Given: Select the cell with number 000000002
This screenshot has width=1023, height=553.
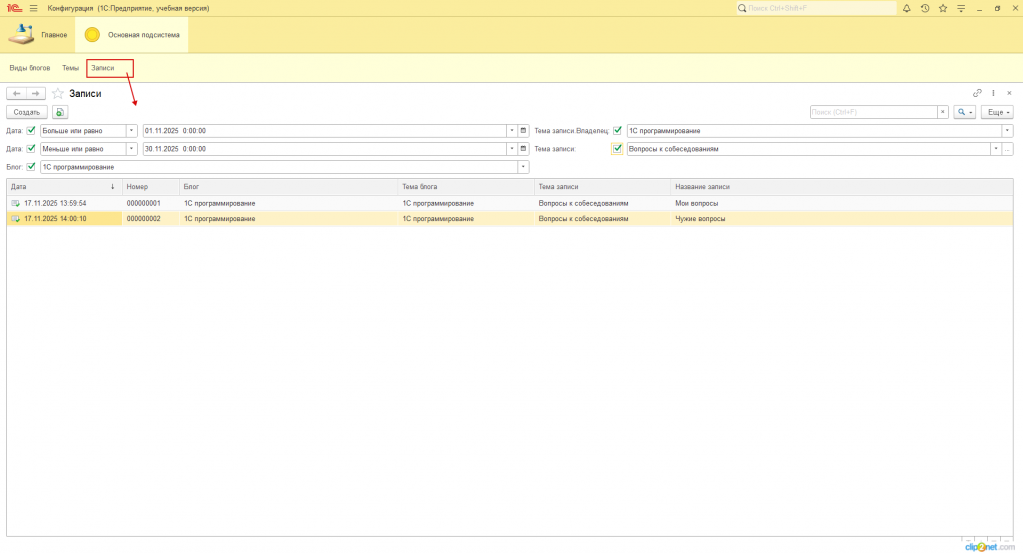Looking at the screenshot, I should pos(151,219).
